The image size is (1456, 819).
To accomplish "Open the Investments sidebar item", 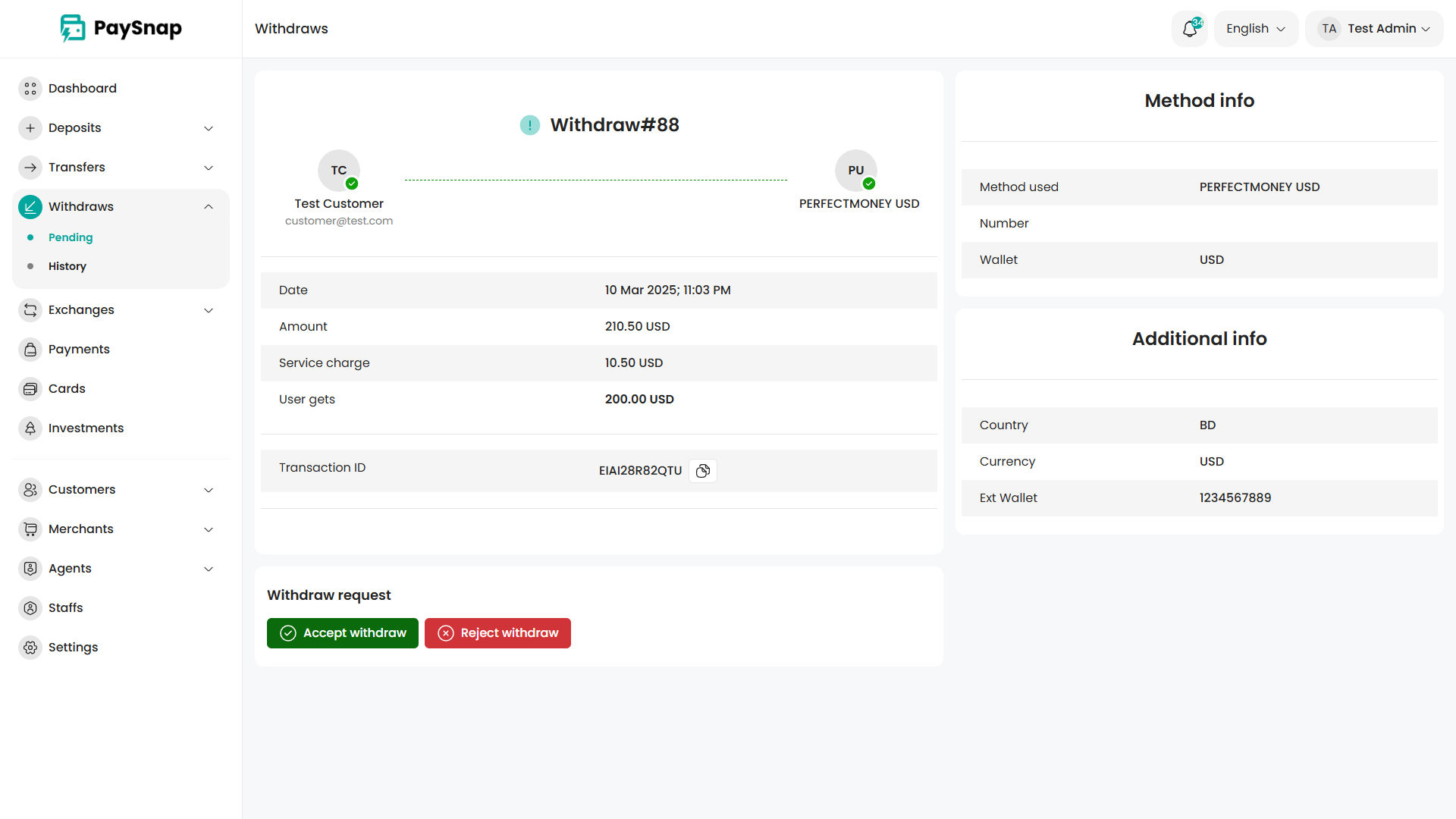I will click(86, 428).
